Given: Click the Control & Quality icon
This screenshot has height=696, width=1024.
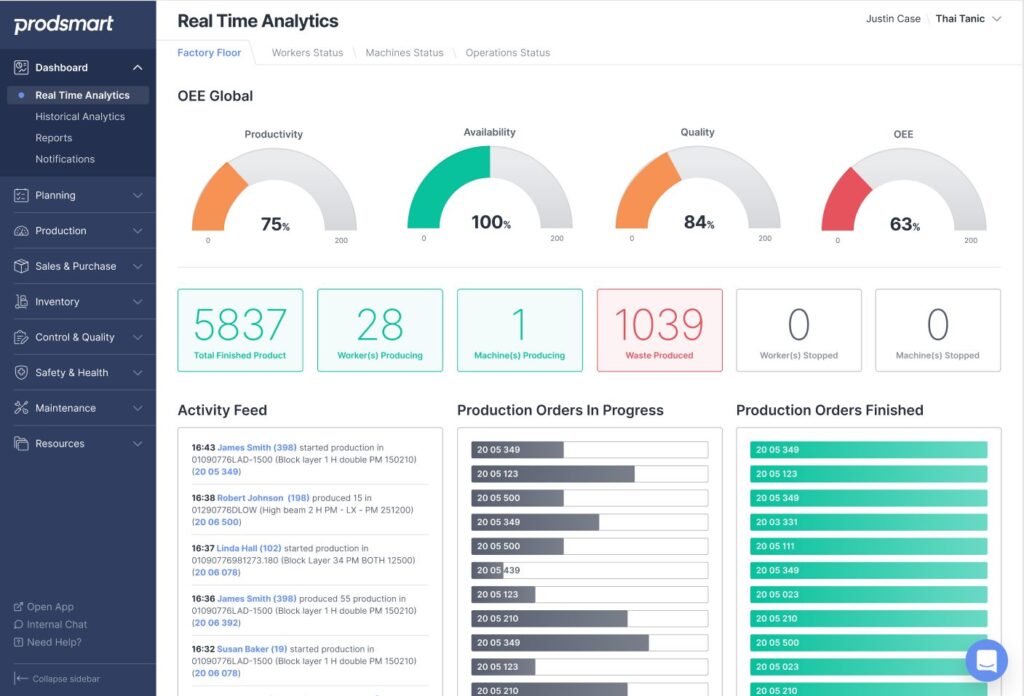Looking at the screenshot, I should 22,337.
